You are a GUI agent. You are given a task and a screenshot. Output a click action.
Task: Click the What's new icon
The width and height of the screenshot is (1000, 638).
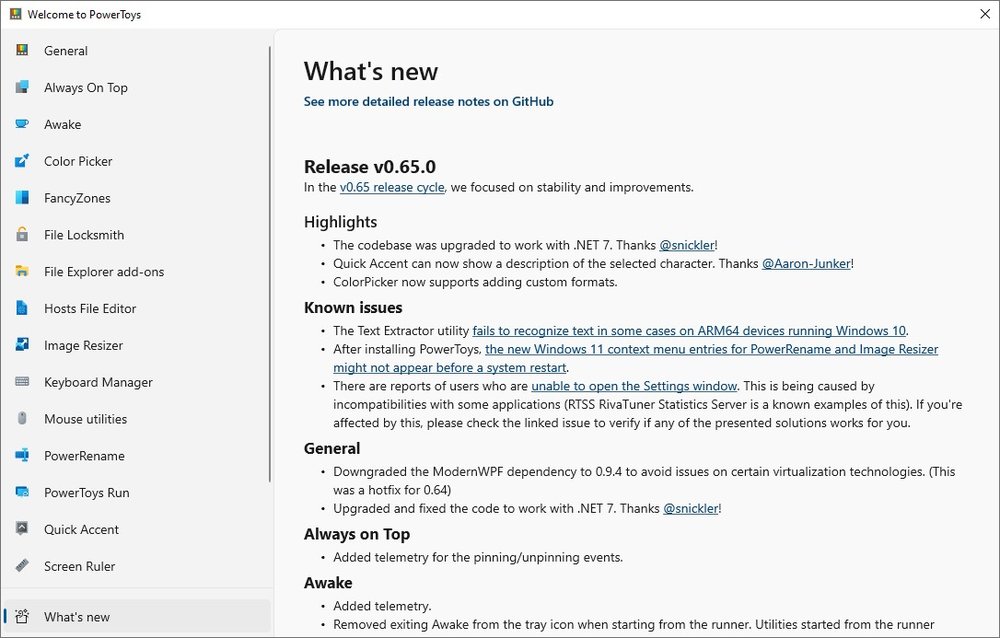[22, 616]
